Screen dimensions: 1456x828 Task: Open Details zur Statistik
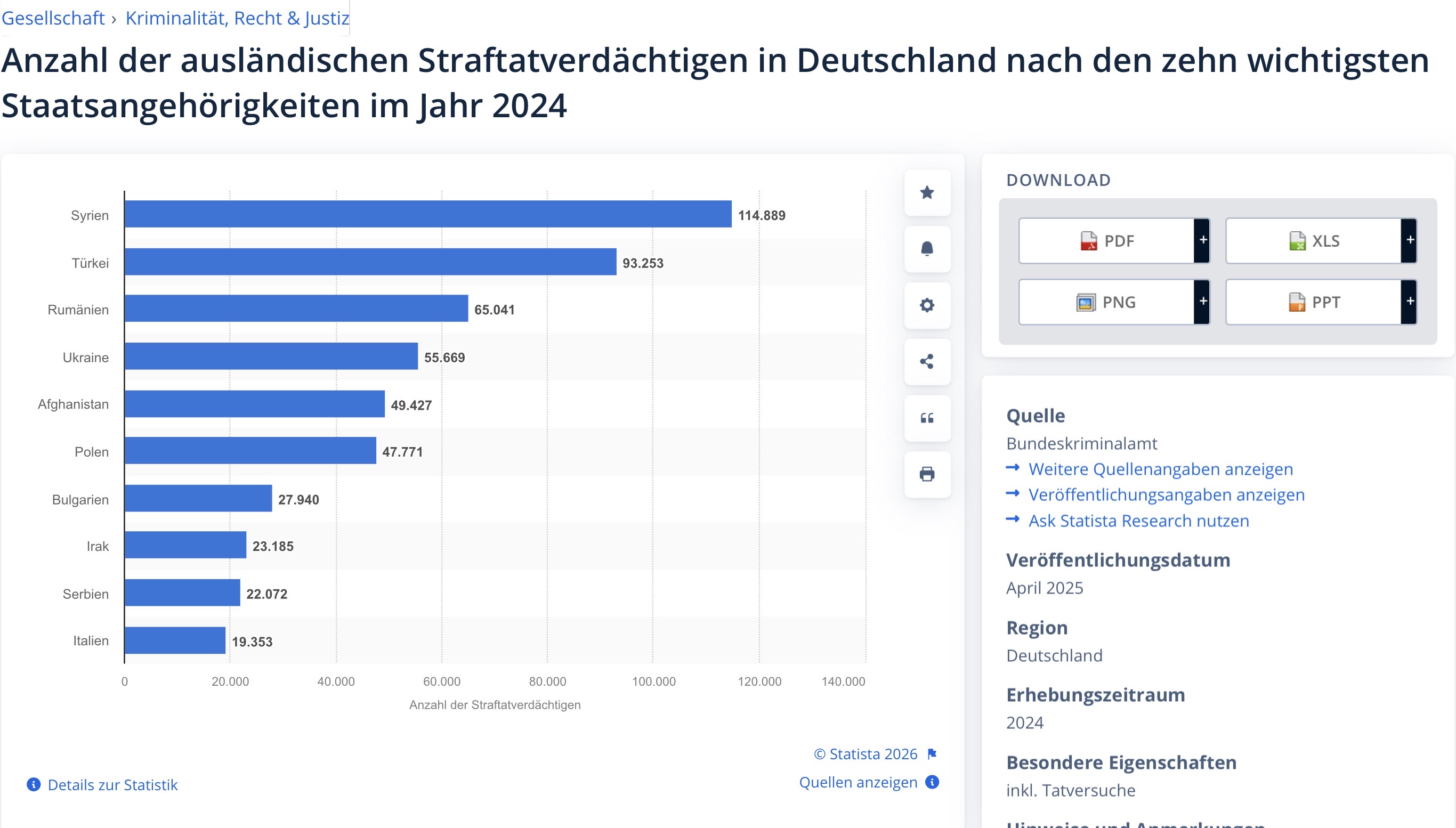pos(112,785)
